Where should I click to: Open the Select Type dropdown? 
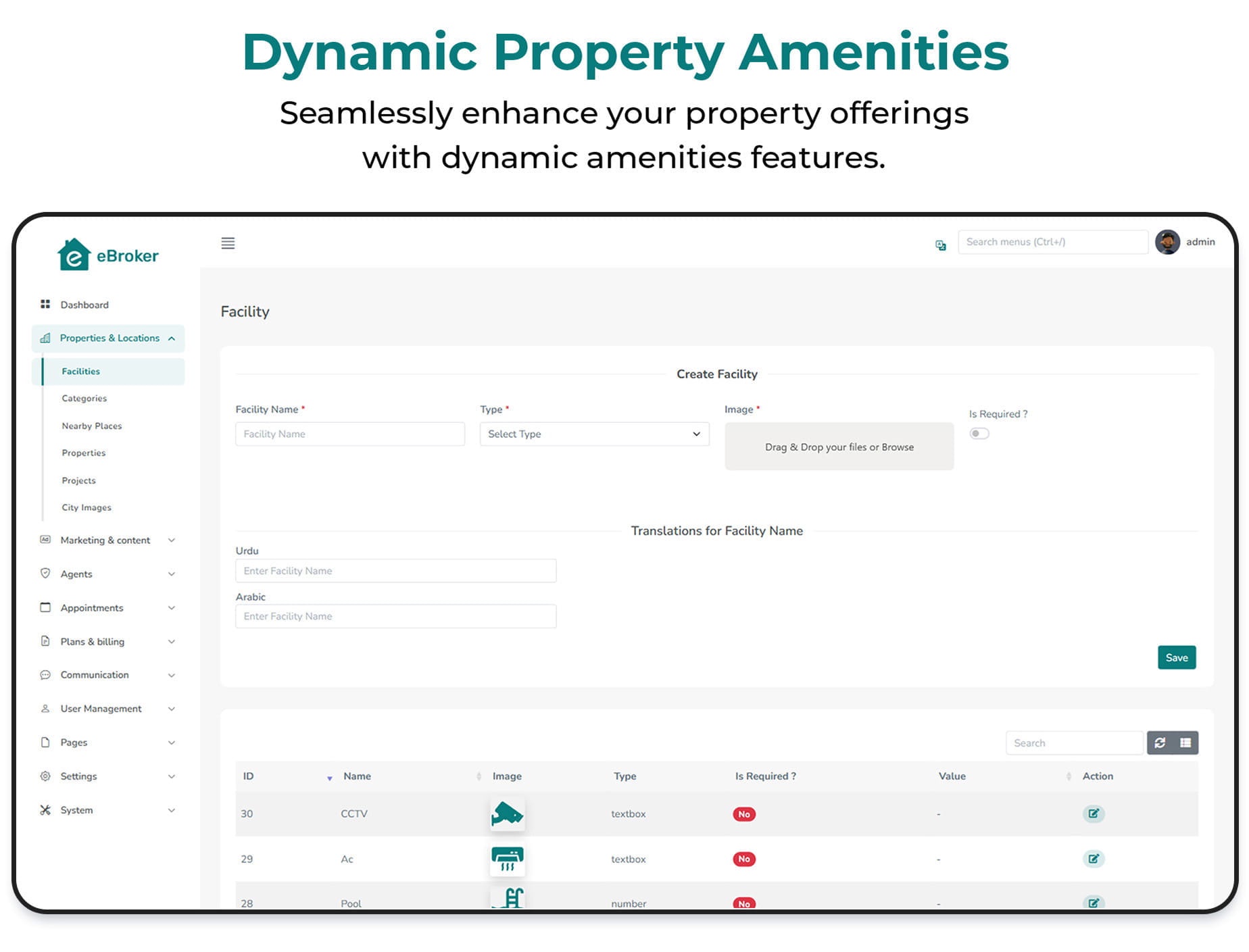pos(593,434)
